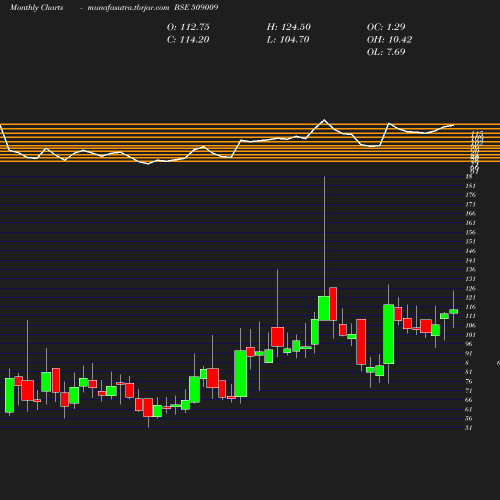
Task: Click the 101 price axis label
Action: (x=470, y=335)
